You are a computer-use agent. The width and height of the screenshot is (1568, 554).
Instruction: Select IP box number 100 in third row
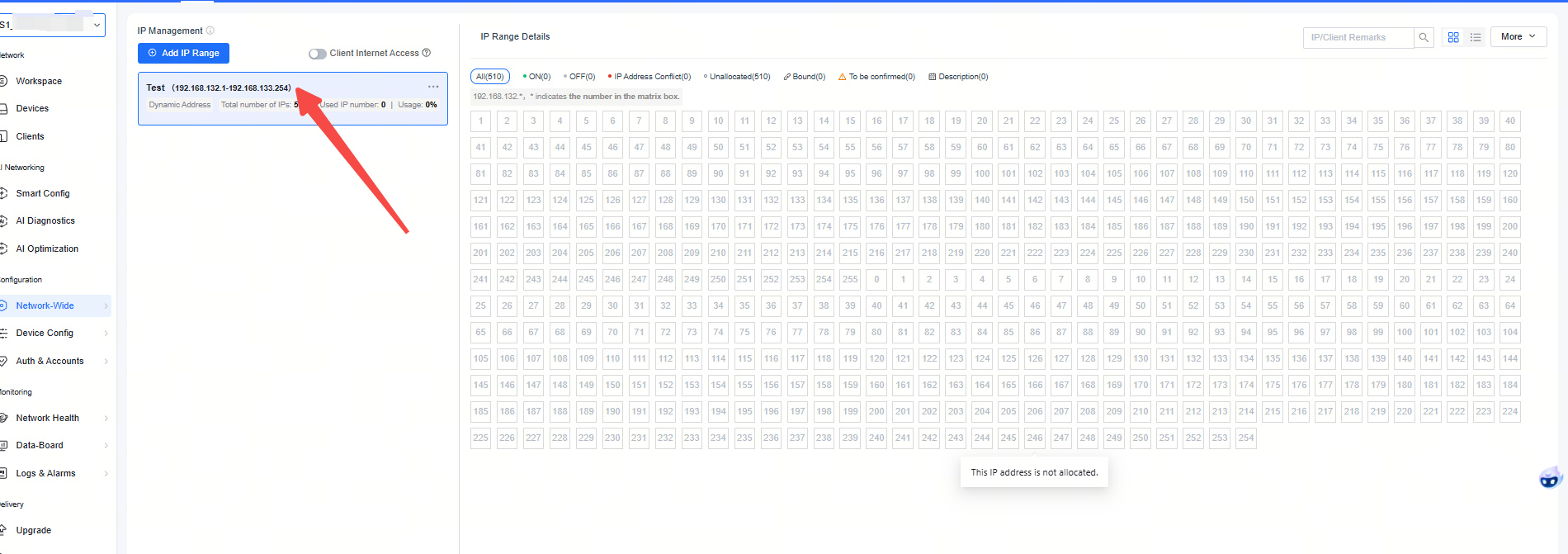[x=982, y=173]
